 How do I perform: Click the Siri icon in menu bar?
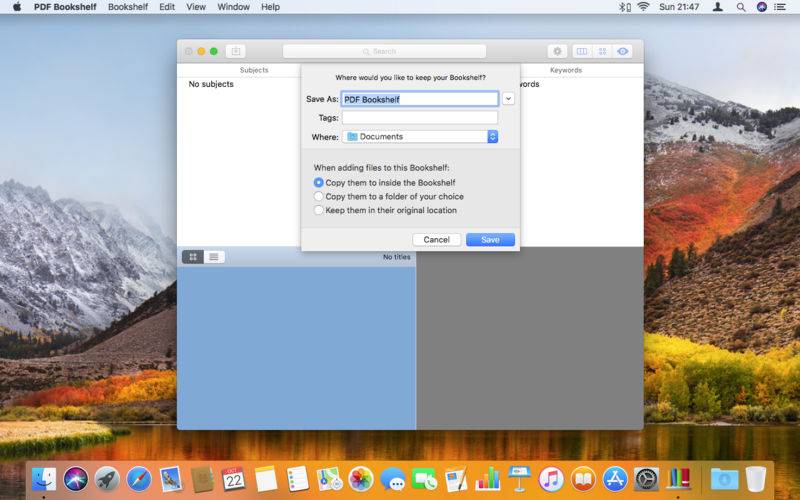click(762, 7)
